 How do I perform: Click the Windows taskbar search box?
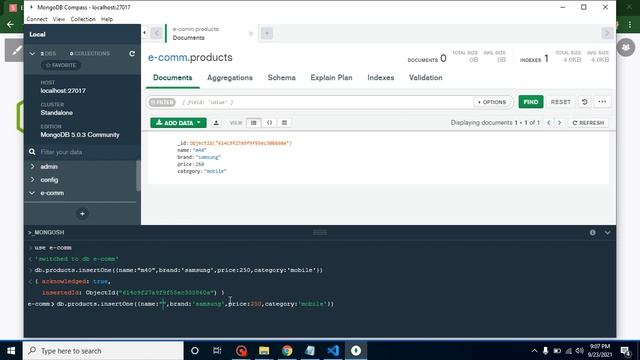(103, 351)
